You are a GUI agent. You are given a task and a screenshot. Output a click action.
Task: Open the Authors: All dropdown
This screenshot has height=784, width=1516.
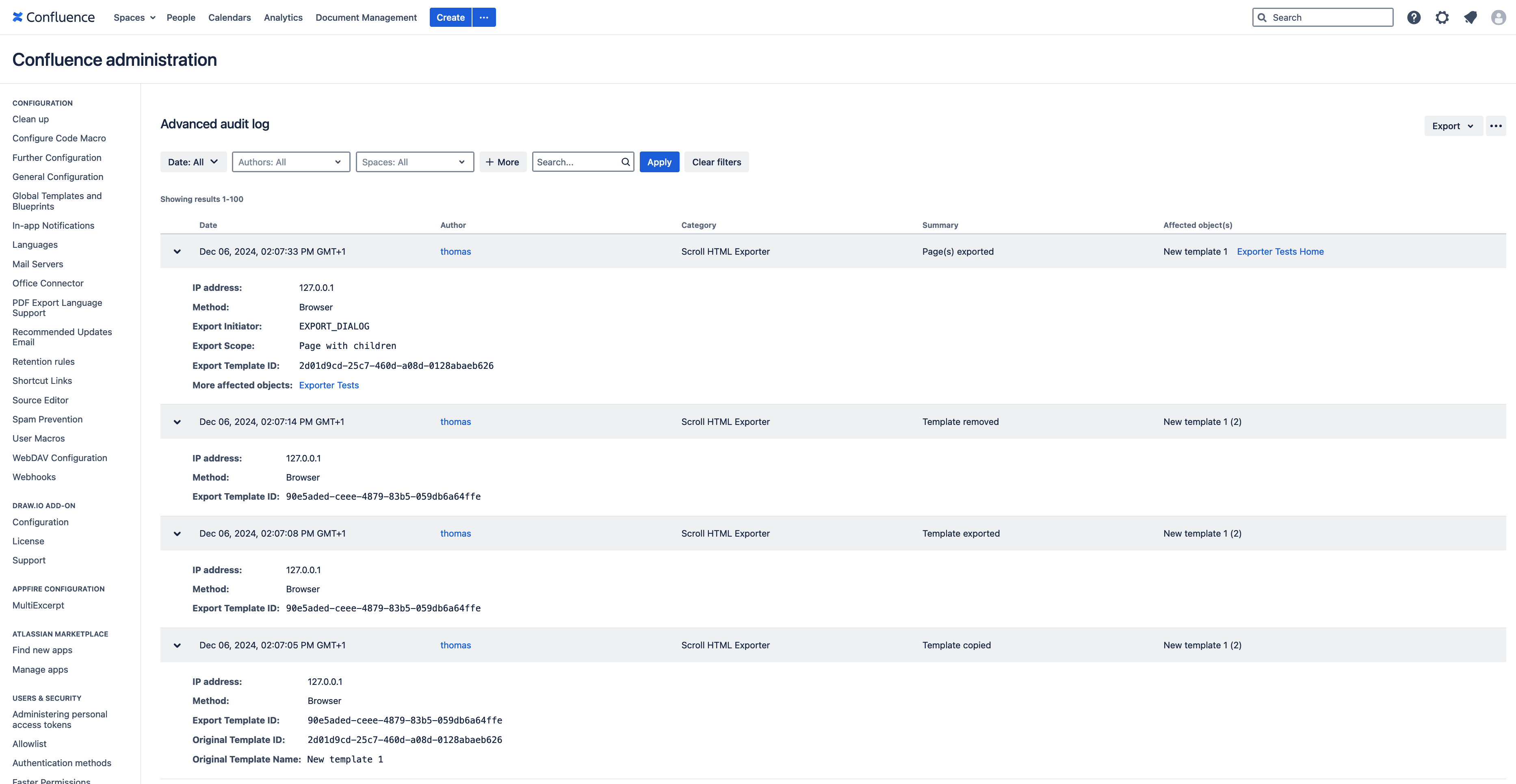click(x=291, y=162)
